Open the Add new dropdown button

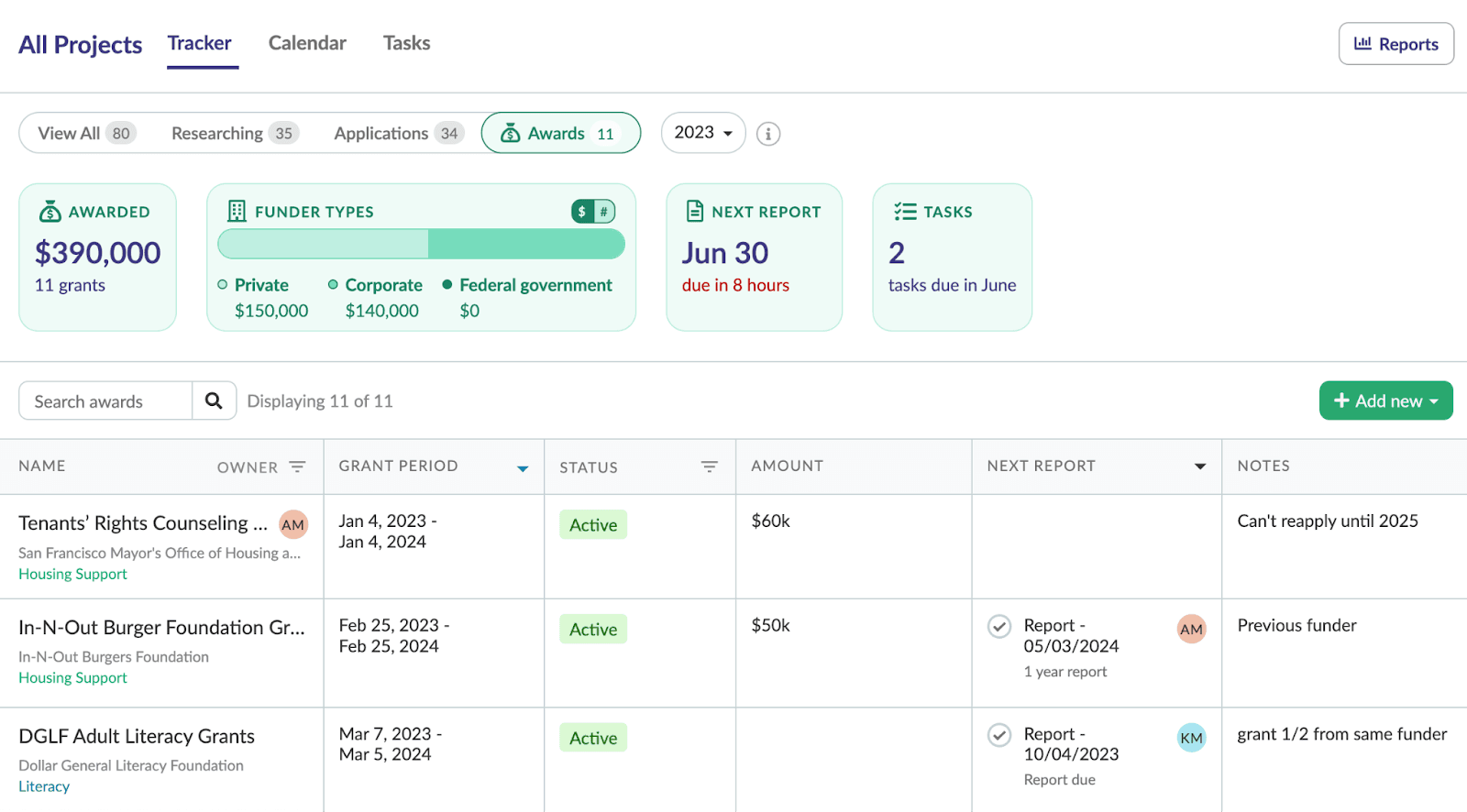click(1385, 401)
